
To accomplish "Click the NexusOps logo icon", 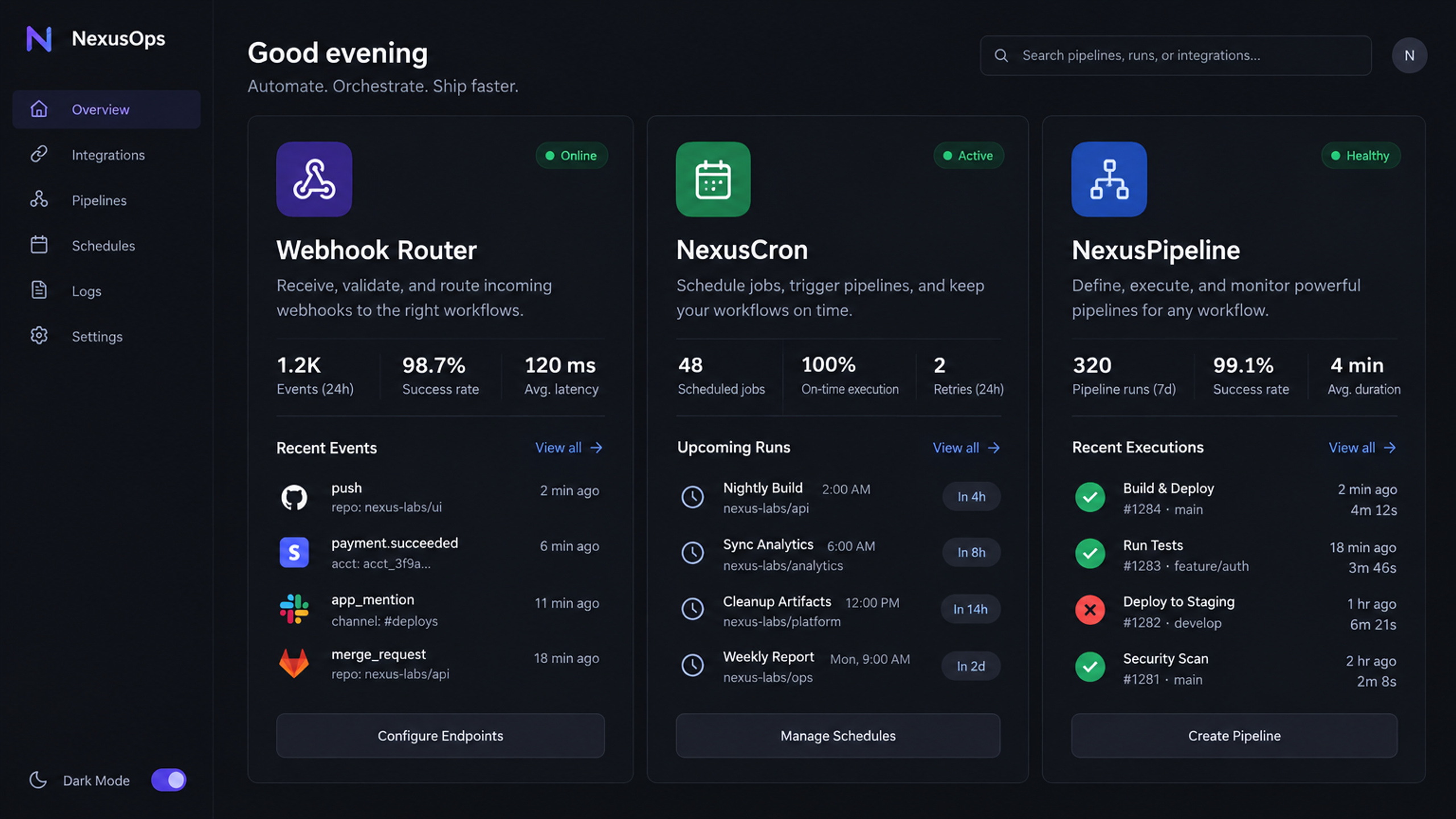I will [39, 39].
